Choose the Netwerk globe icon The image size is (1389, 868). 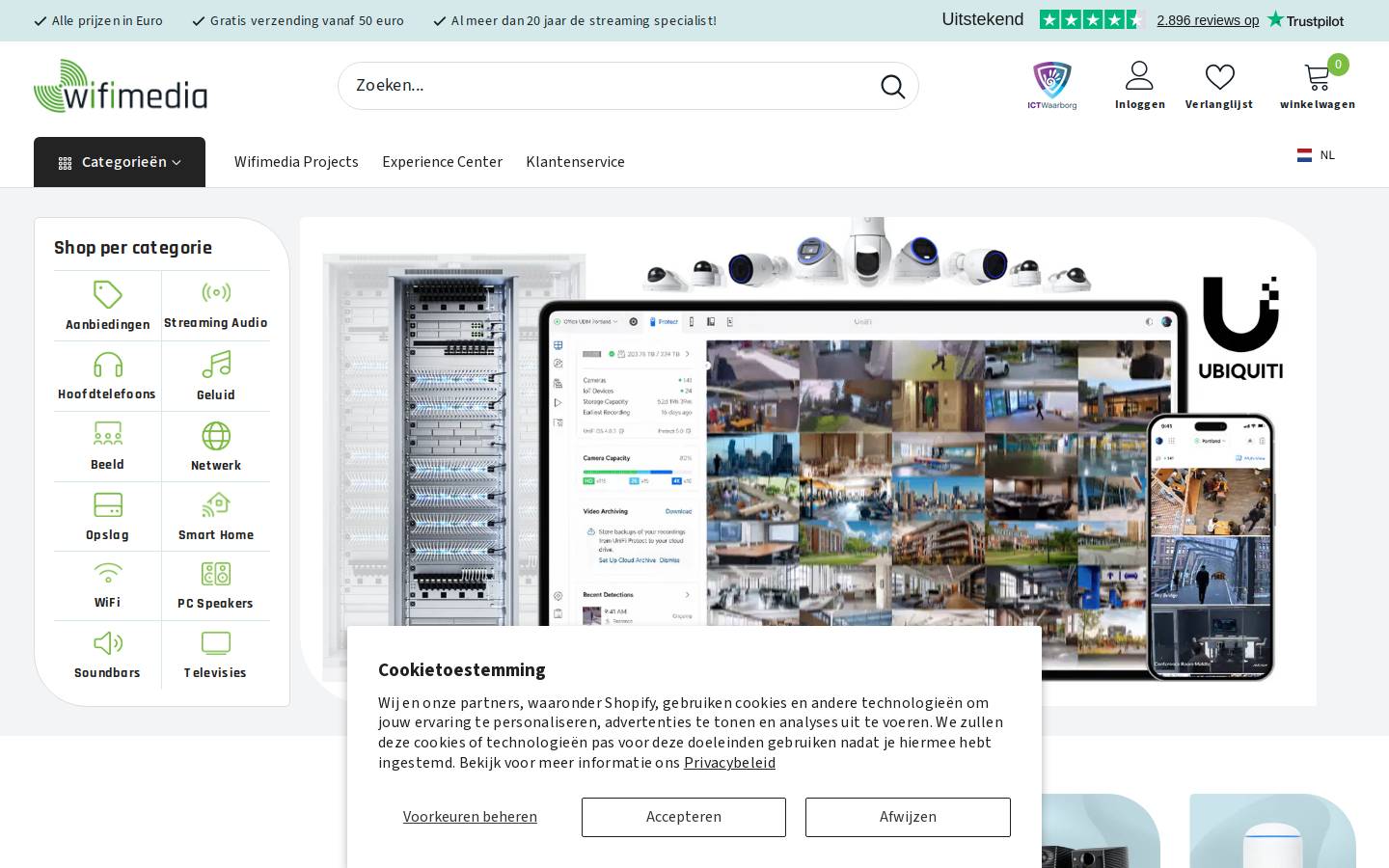(216, 436)
